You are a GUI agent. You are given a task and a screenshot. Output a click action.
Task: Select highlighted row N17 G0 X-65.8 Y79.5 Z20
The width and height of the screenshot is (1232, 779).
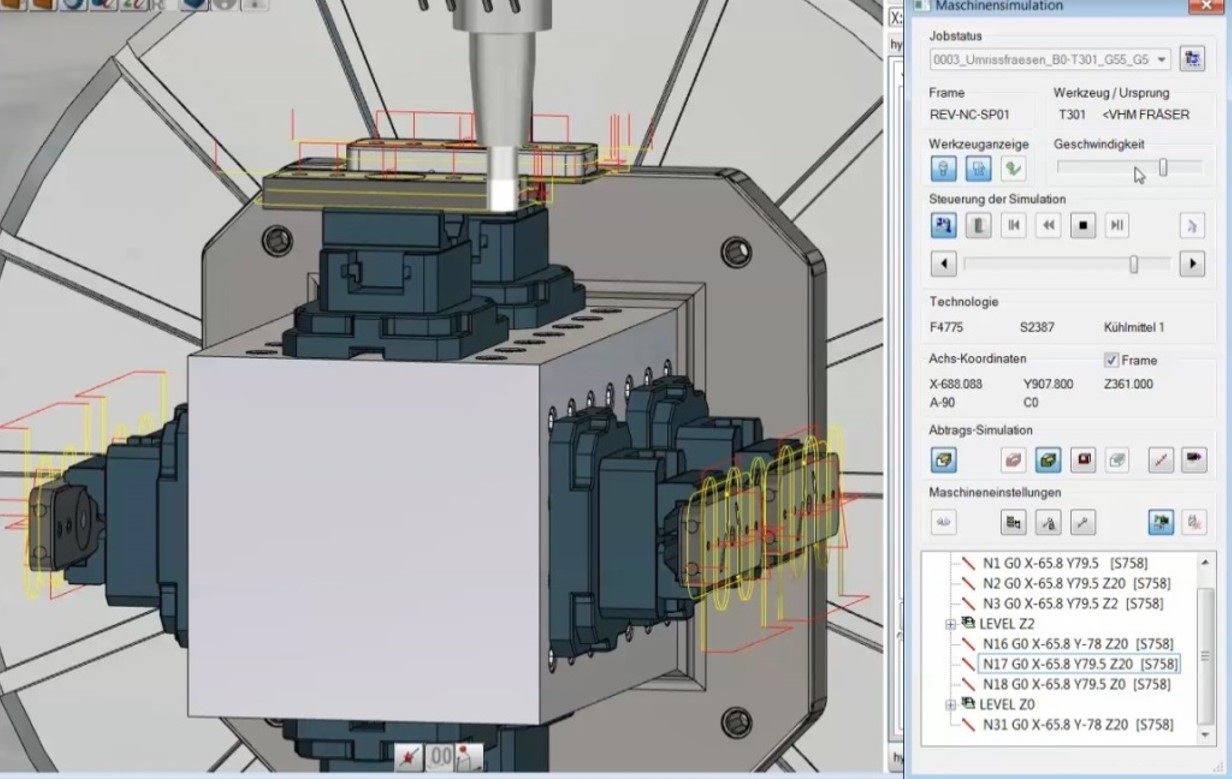pos(1079,664)
